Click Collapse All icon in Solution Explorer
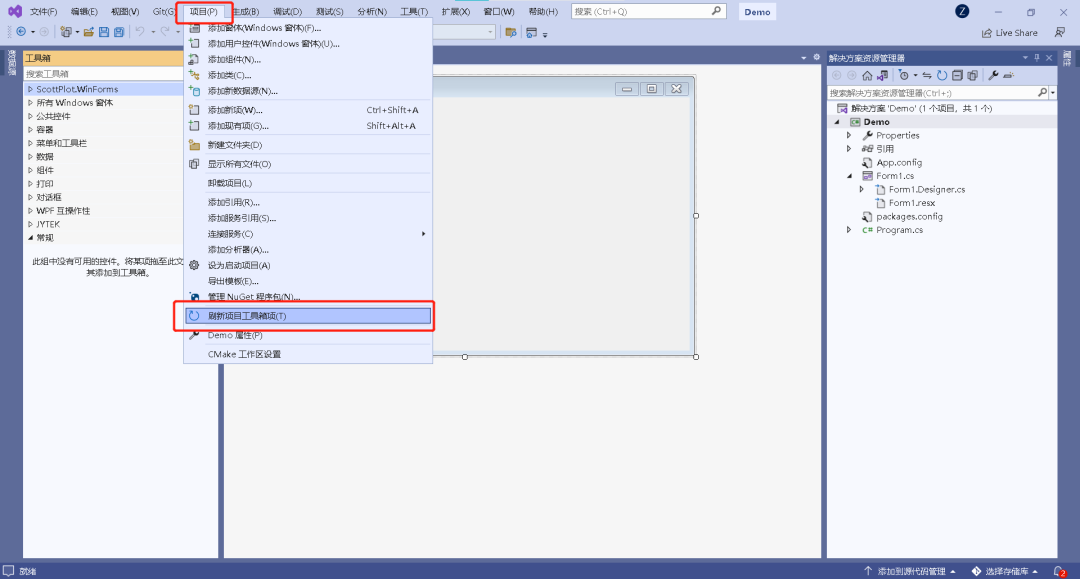Viewport: 1080px width, 579px height. (x=957, y=75)
